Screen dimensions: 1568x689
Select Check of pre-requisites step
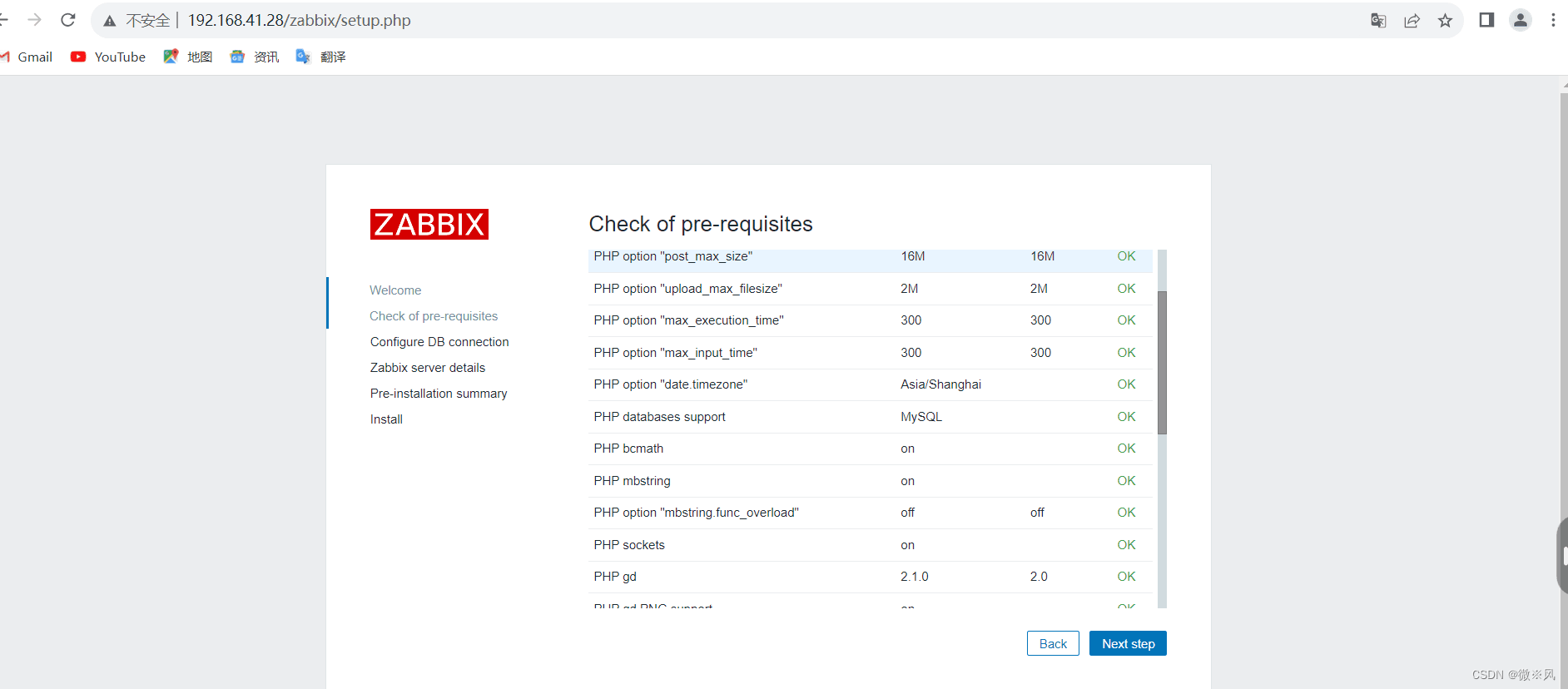(x=434, y=316)
